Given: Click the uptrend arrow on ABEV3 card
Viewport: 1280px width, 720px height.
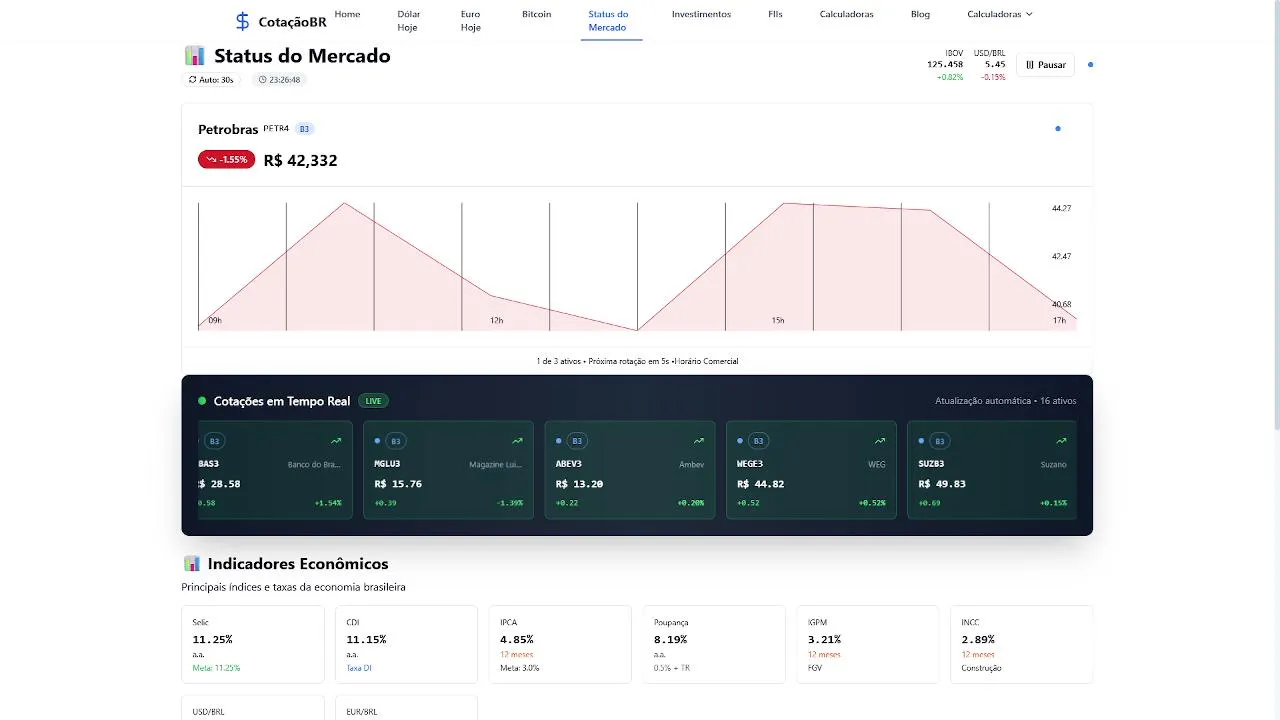Looking at the screenshot, I should 699,441.
